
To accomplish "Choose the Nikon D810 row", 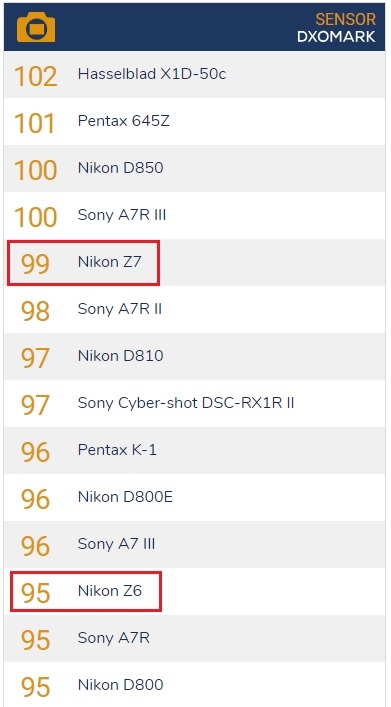I will click(x=195, y=357).
